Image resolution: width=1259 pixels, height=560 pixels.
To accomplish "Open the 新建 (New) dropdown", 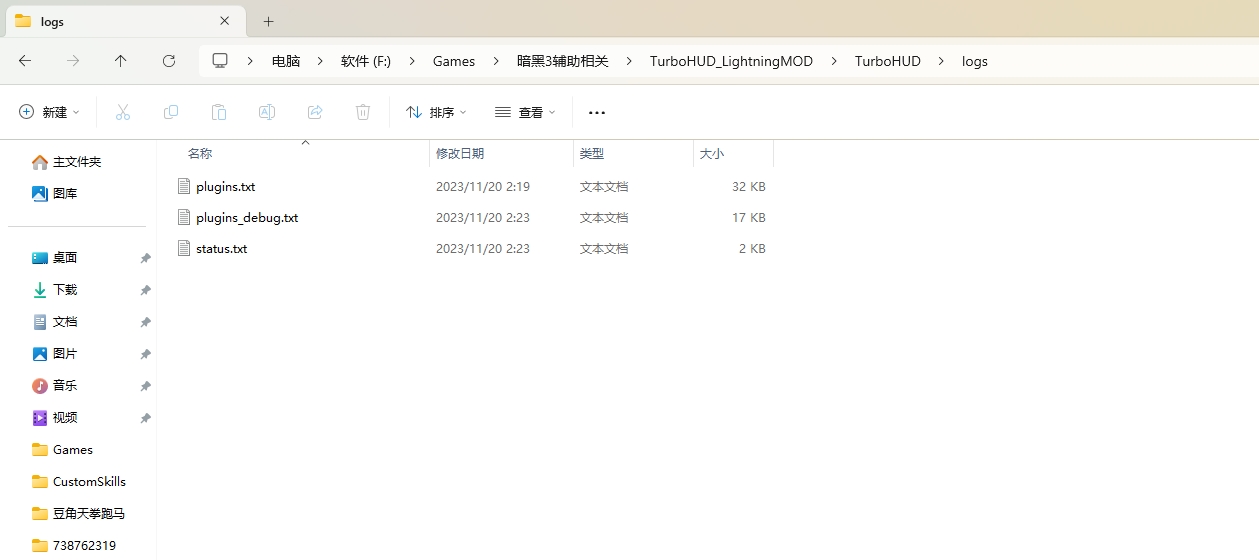I will point(49,112).
